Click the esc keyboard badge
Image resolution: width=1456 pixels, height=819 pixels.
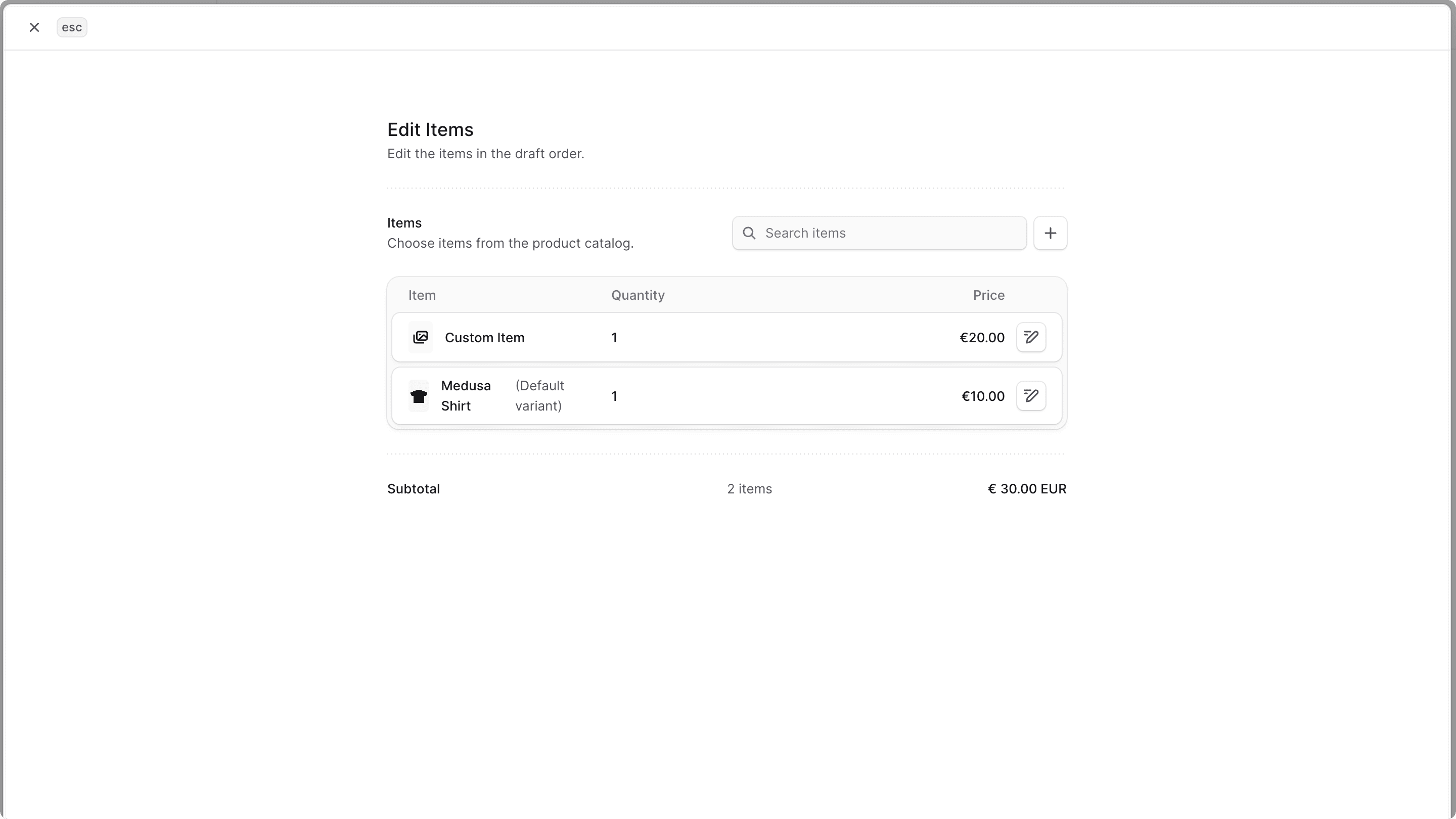pos(72,27)
